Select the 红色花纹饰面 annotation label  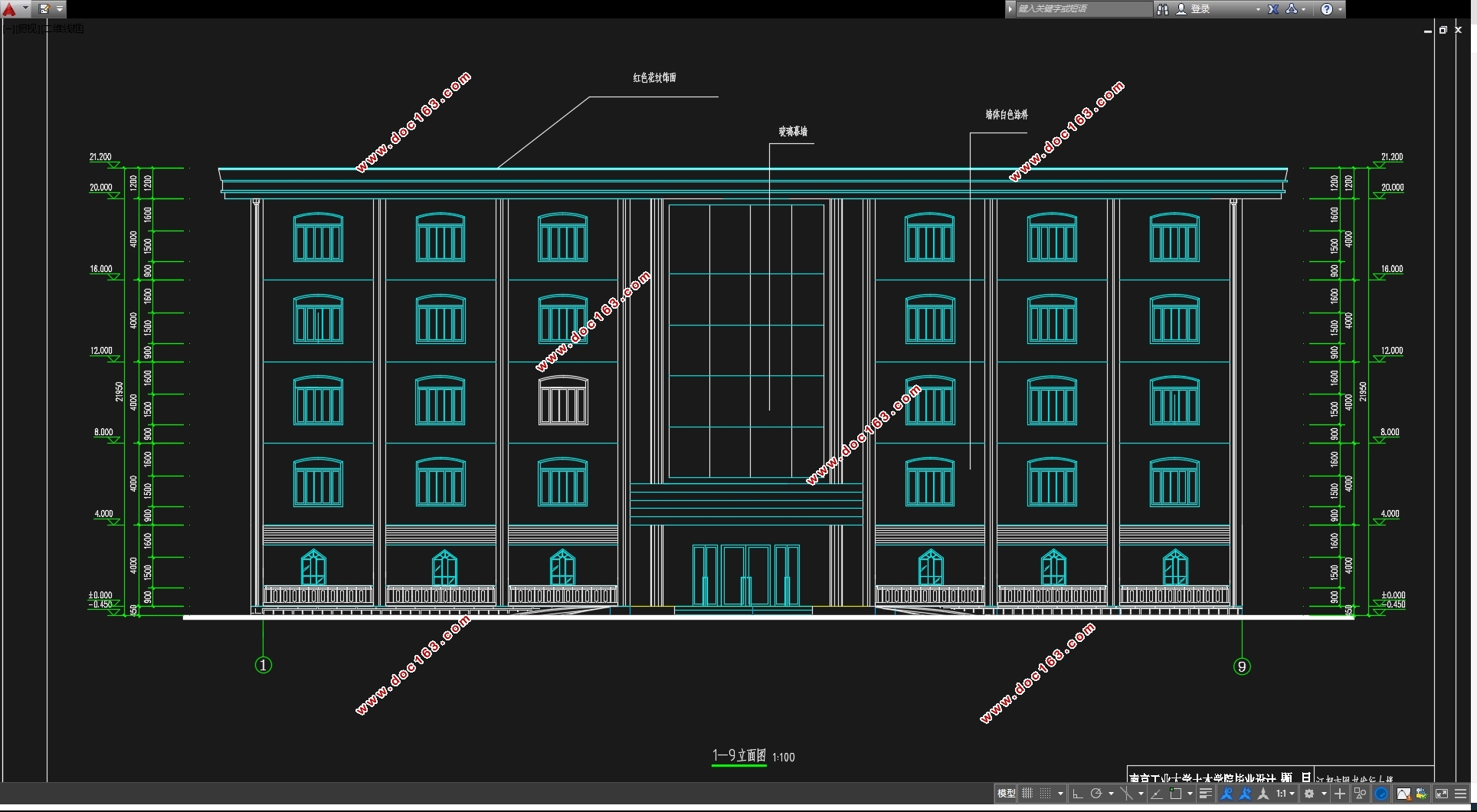(654, 77)
